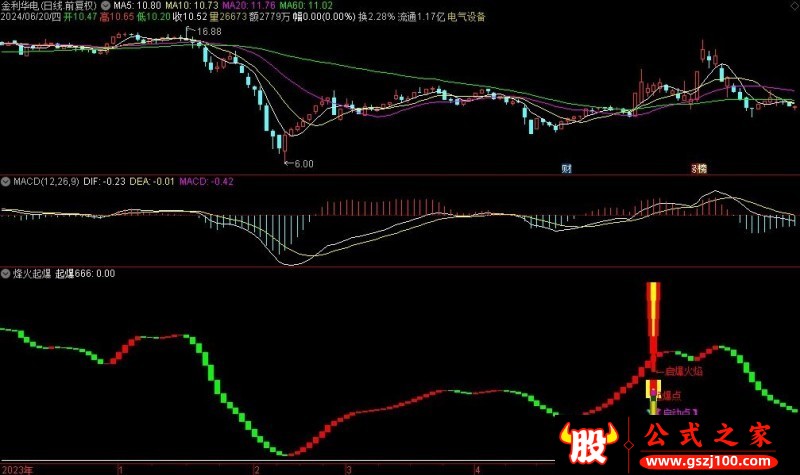Click the turnover amount 额2779万
Screen dimensions: 800x475
[x=270, y=17]
